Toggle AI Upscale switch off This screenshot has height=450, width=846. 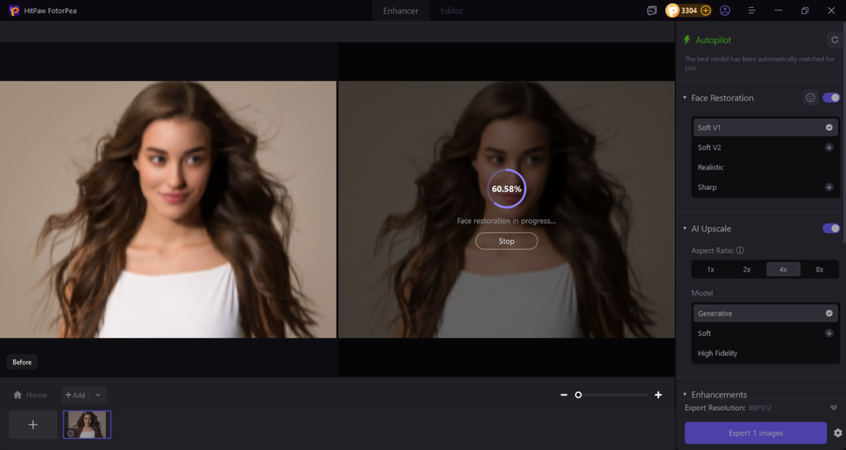[831, 228]
